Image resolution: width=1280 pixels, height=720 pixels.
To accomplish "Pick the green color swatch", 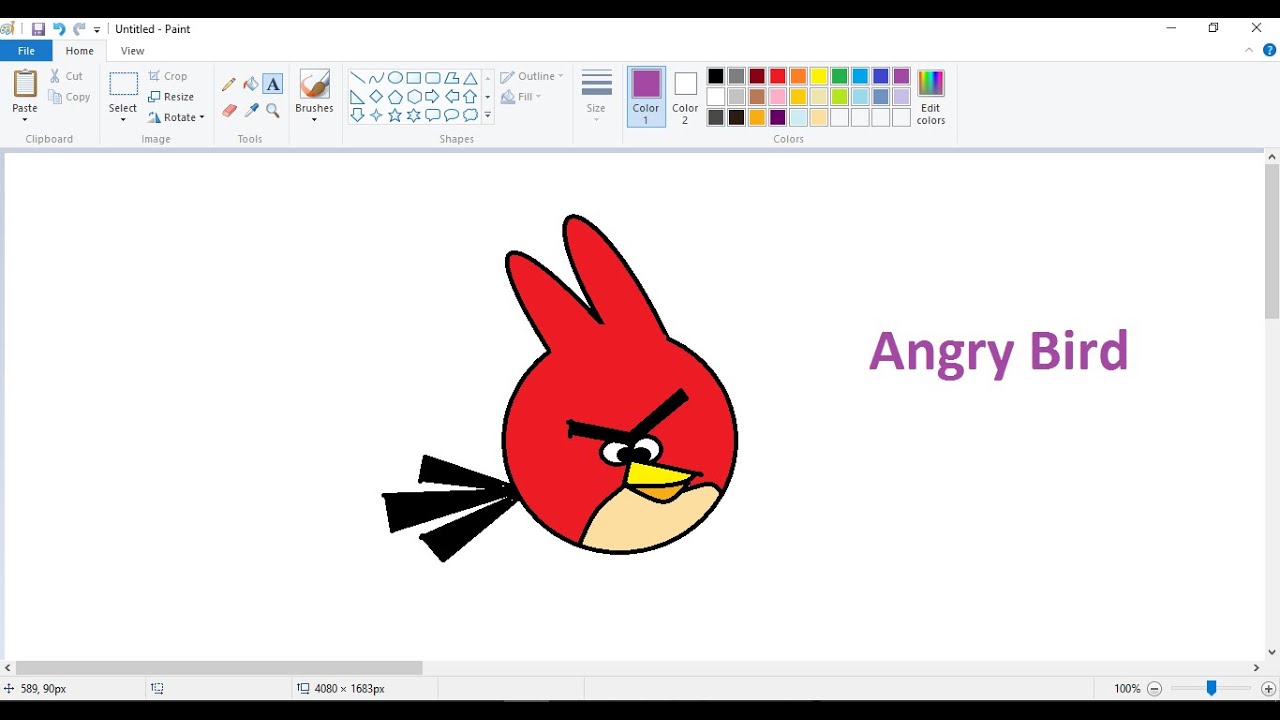I will [840, 76].
